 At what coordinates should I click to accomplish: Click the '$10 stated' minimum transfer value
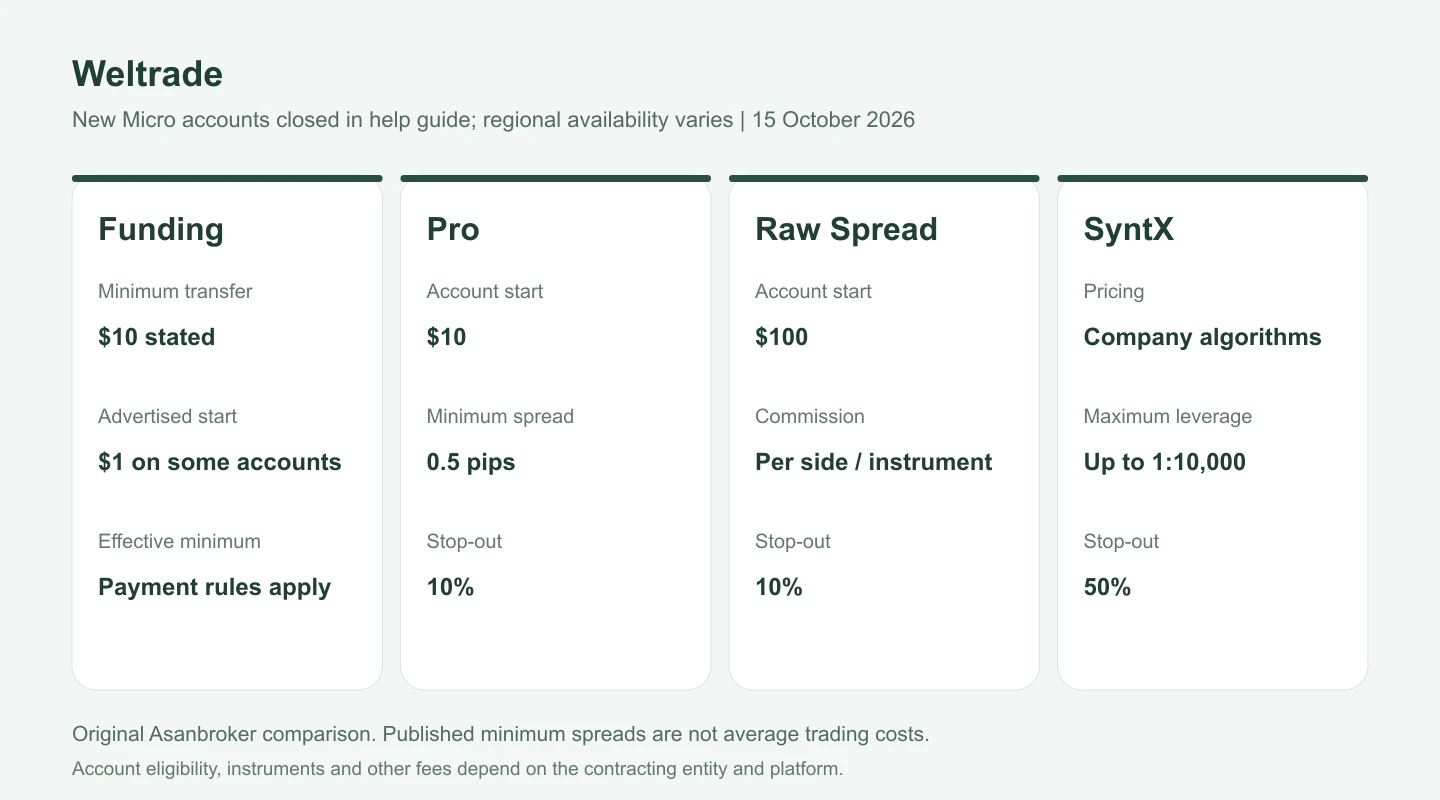tap(157, 337)
